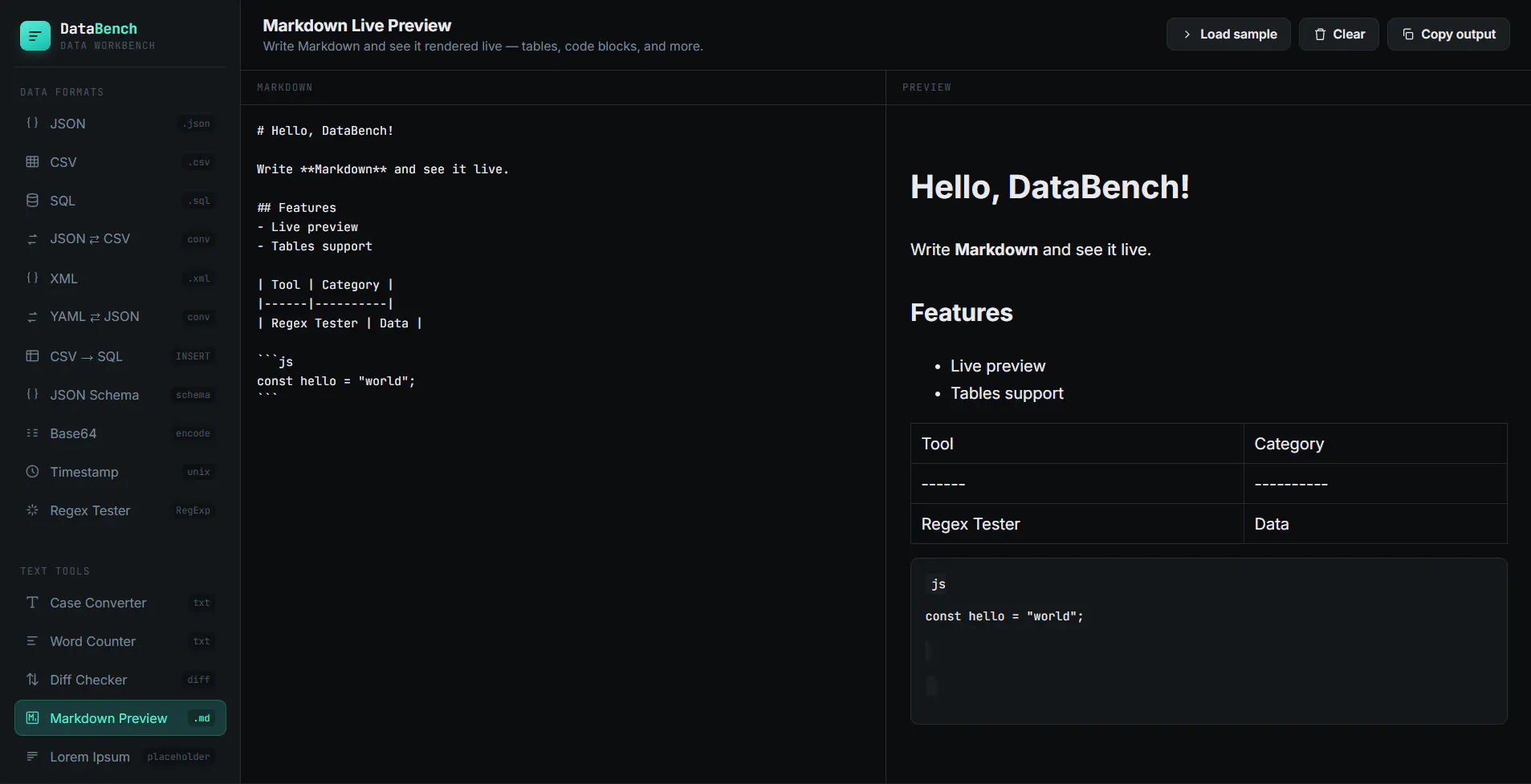1531x784 pixels.
Task: Click the '.md' badge on Markdown Preview
Action: click(x=202, y=718)
